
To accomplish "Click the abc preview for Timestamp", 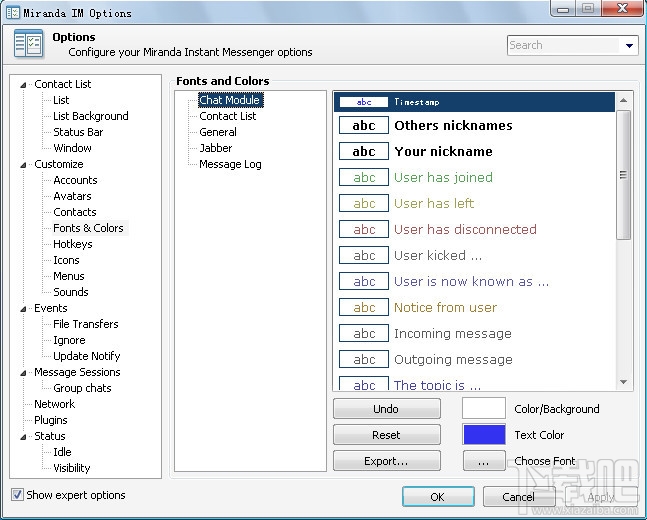I will (x=364, y=102).
